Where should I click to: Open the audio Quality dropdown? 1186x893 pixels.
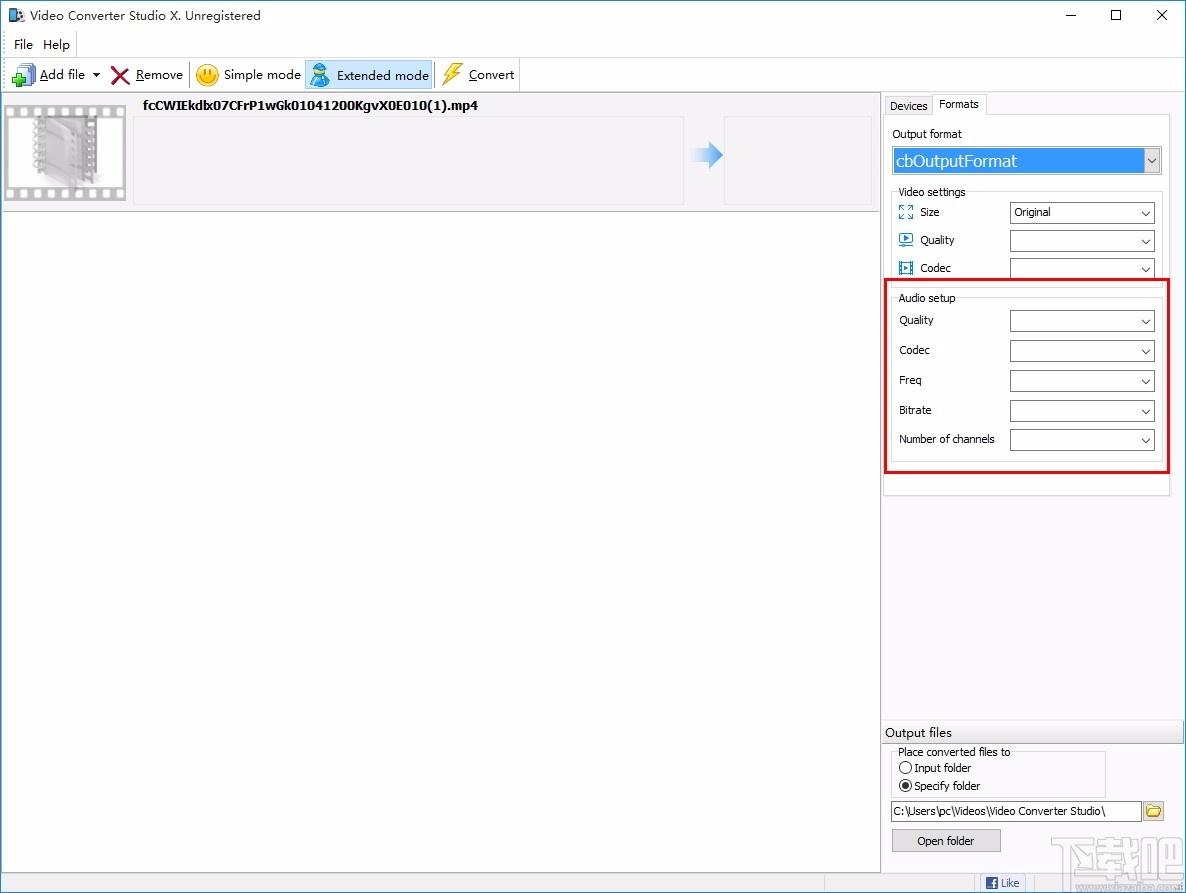pyautogui.click(x=1082, y=321)
